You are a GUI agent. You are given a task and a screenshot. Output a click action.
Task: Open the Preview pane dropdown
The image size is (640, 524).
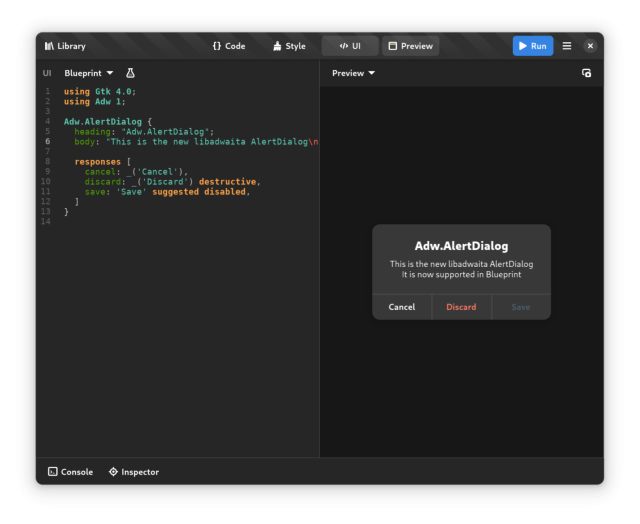tap(354, 73)
